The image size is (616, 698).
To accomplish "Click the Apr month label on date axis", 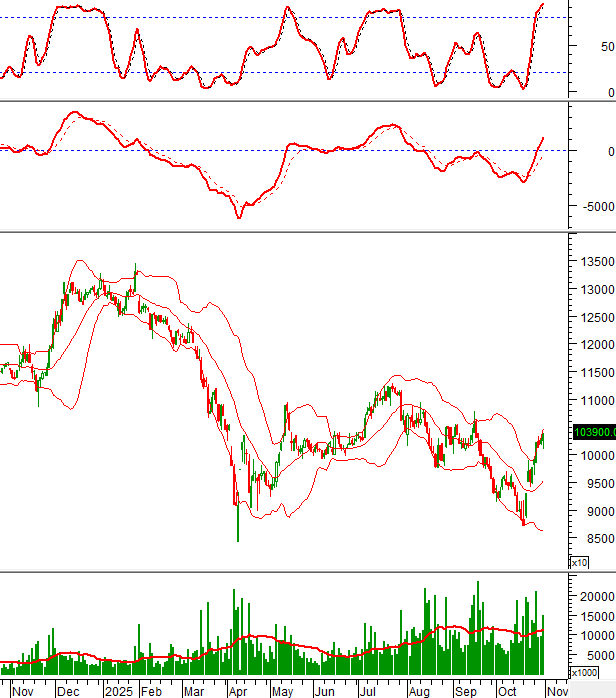I will [236, 690].
